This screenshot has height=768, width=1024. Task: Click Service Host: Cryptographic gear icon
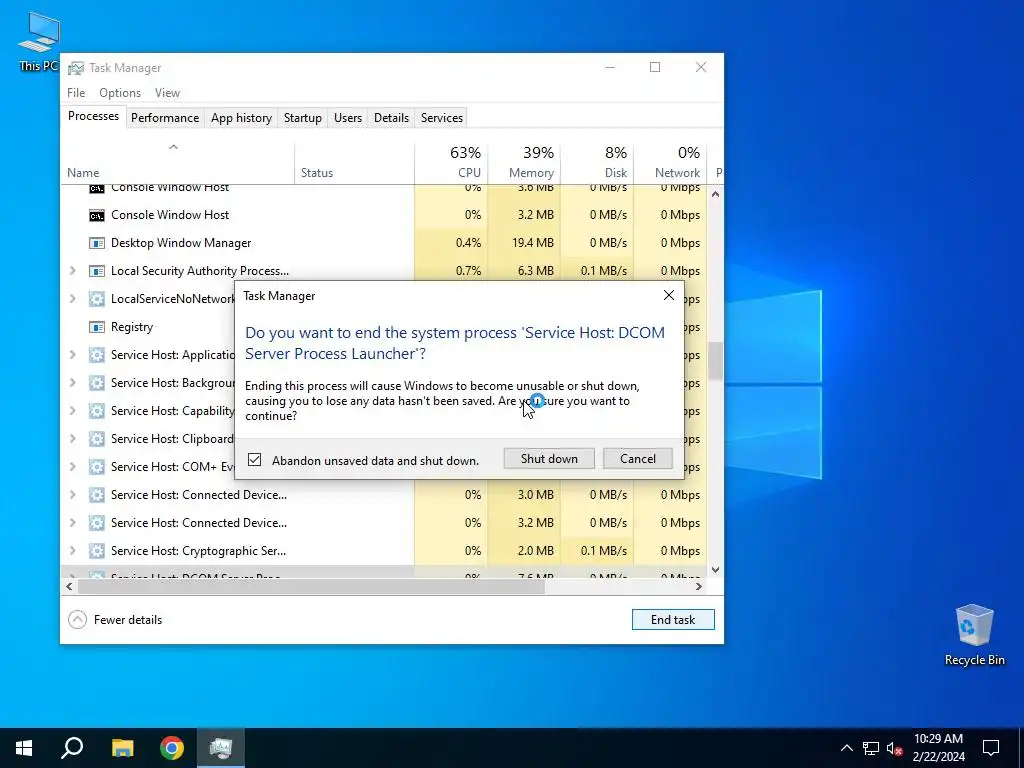point(97,551)
